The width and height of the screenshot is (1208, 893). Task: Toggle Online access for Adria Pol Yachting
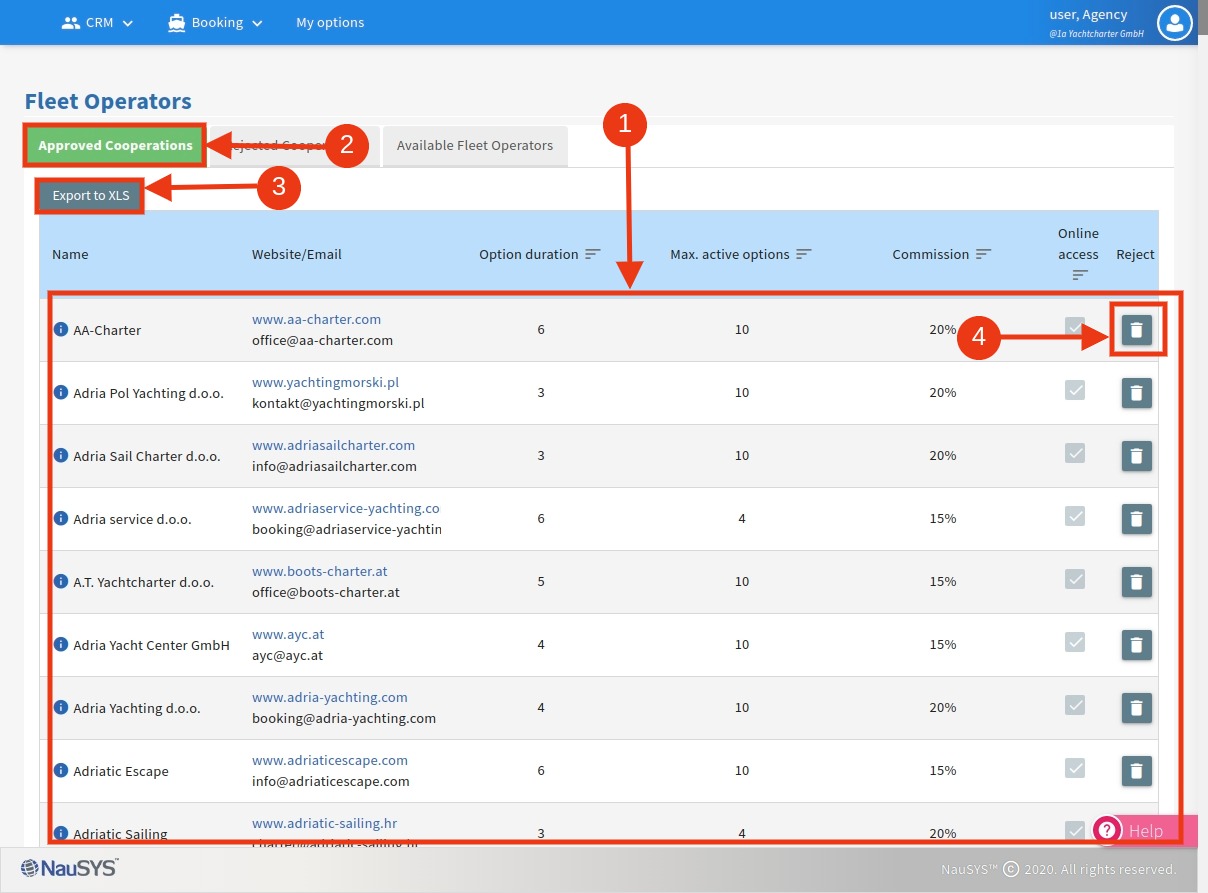[1075, 390]
